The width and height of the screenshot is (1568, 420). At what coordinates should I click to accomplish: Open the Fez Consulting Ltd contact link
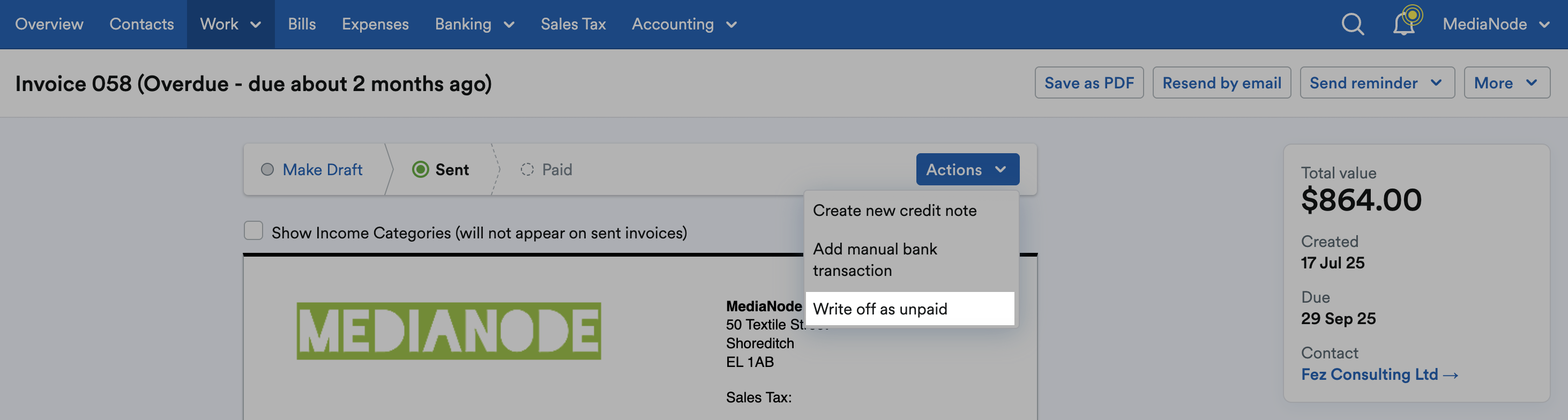coord(1379,374)
